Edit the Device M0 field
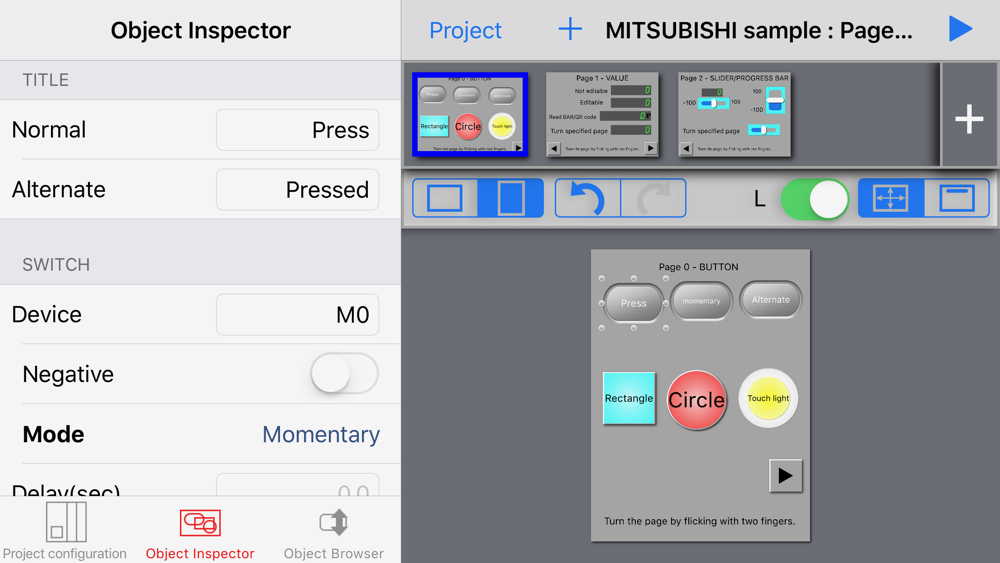This screenshot has height=563, width=1000. (x=298, y=314)
